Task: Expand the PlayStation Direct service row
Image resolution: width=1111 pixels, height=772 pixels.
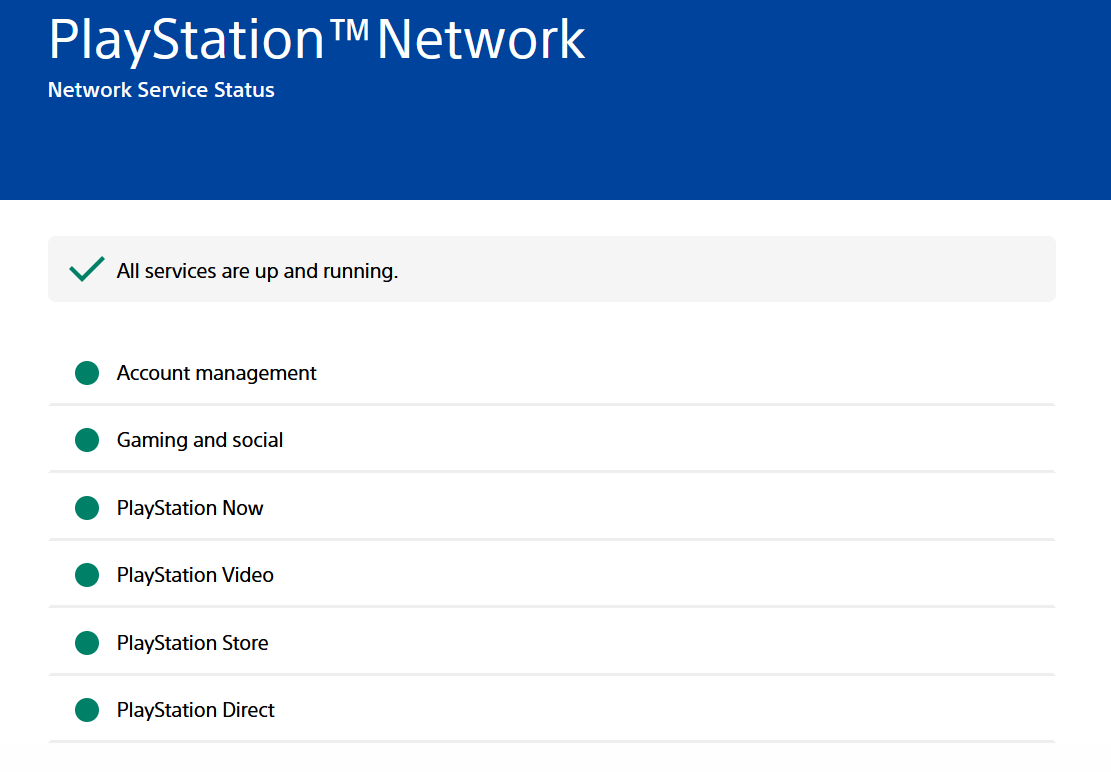Action: click(x=552, y=710)
